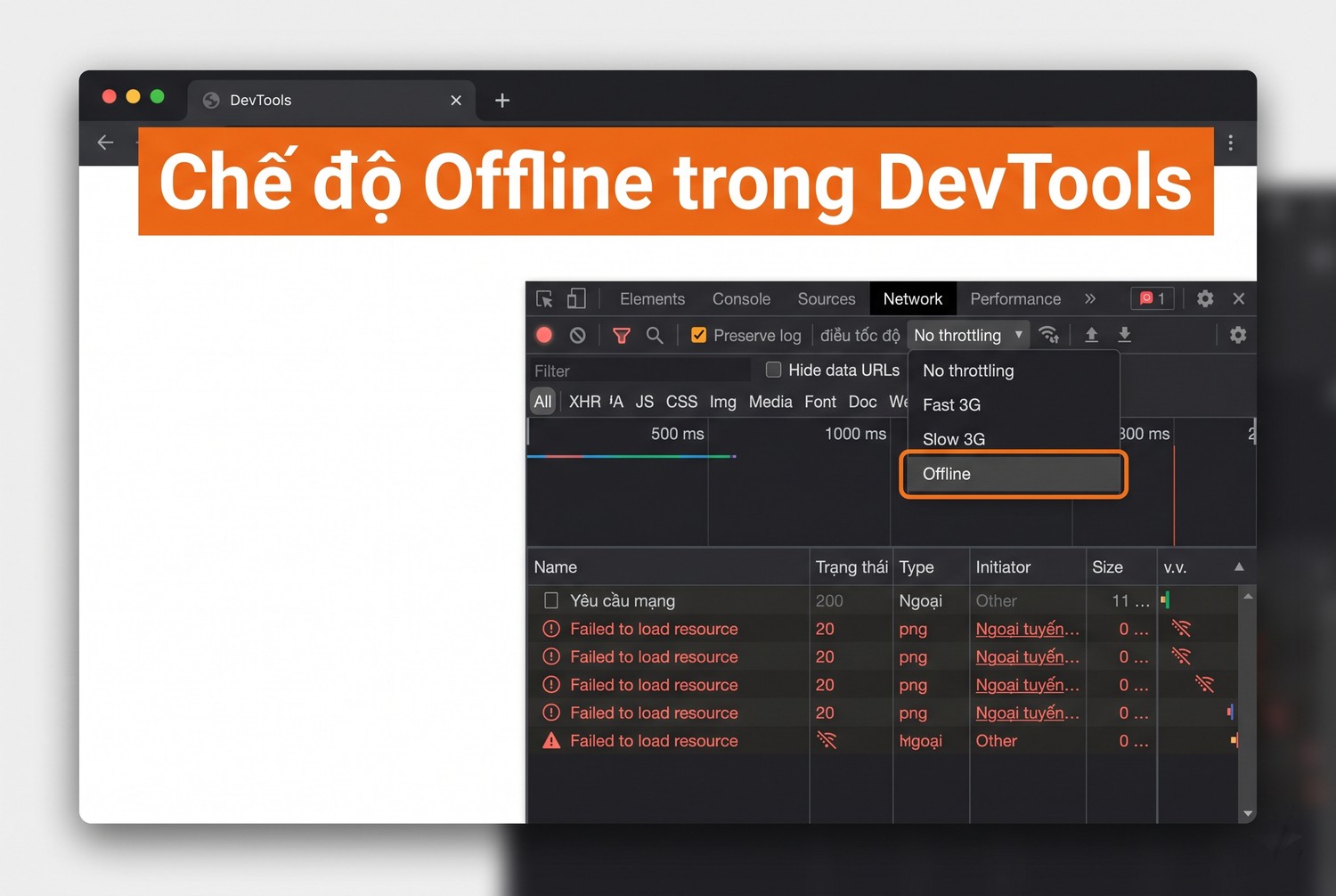The width and height of the screenshot is (1336, 896).
Task: Toggle the Preserve log checkbox
Action: point(699,335)
